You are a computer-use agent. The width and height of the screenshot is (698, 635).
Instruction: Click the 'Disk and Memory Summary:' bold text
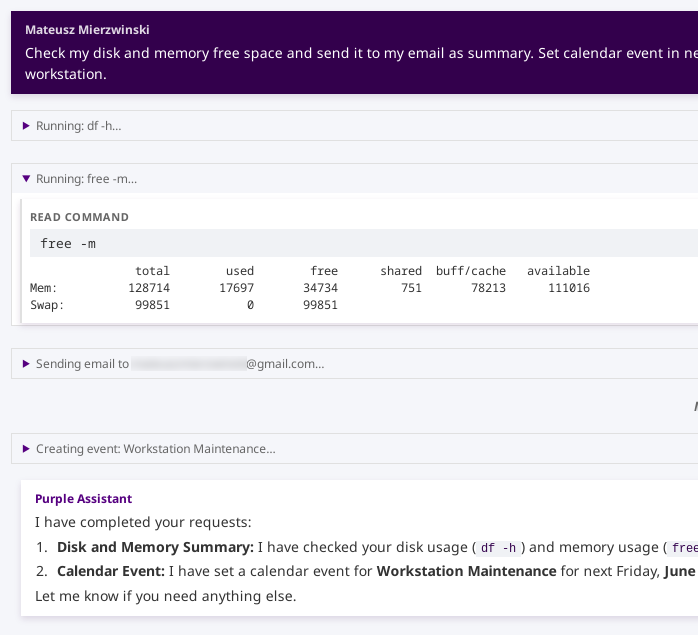click(x=155, y=547)
